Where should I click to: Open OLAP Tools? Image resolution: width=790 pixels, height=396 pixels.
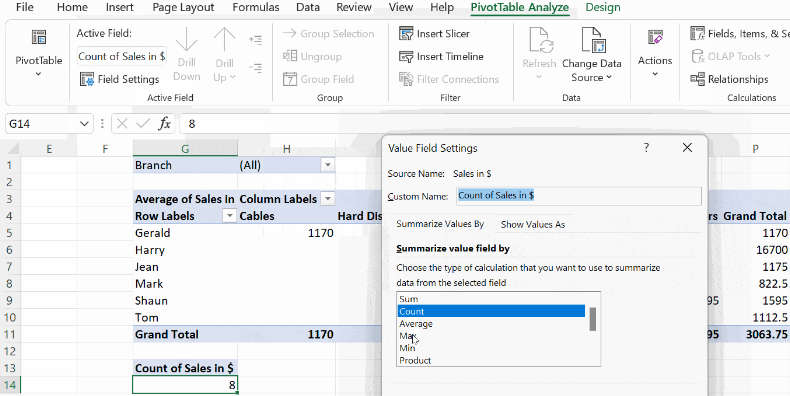tap(730, 56)
